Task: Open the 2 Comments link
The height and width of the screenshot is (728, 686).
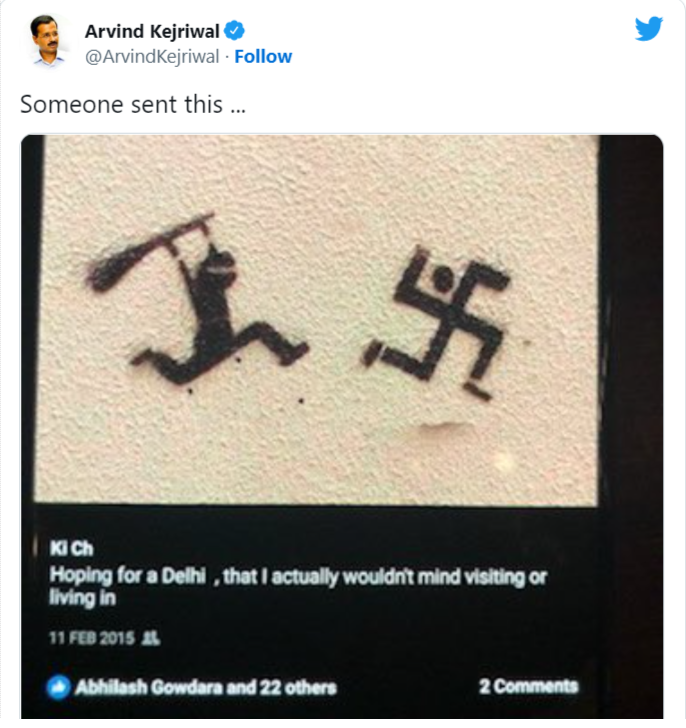Action: pyautogui.click(x=528, y=686)
